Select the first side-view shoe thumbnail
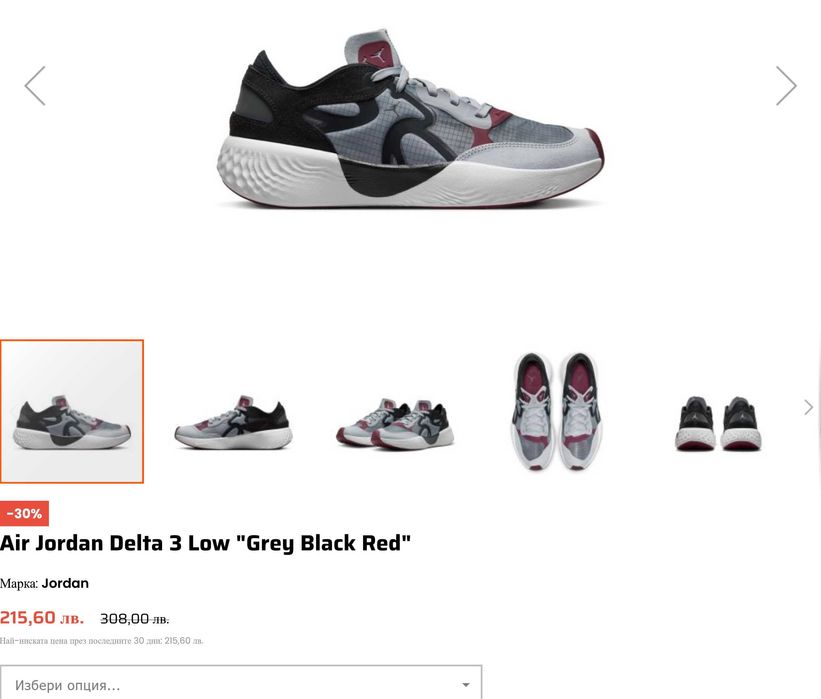Image resolution: width=821 pixels, height=699 pixels. [72, 412]
